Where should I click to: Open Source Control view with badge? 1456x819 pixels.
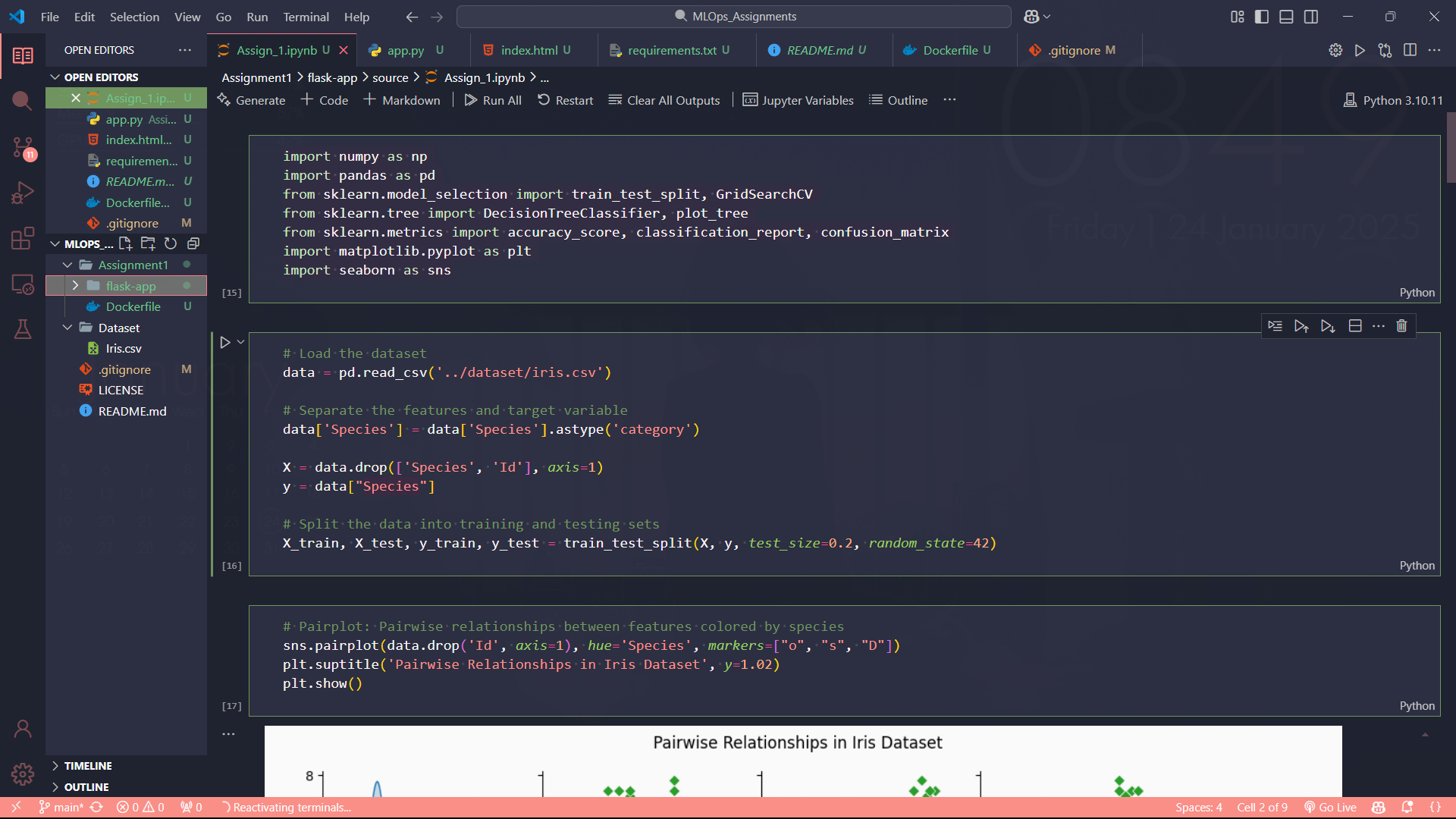pyautogui.click(x=22, y=147)
